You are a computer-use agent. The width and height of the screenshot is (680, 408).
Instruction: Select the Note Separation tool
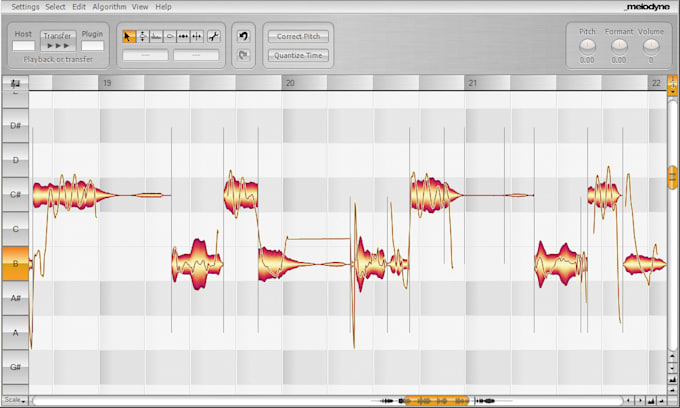pos(196,37)
